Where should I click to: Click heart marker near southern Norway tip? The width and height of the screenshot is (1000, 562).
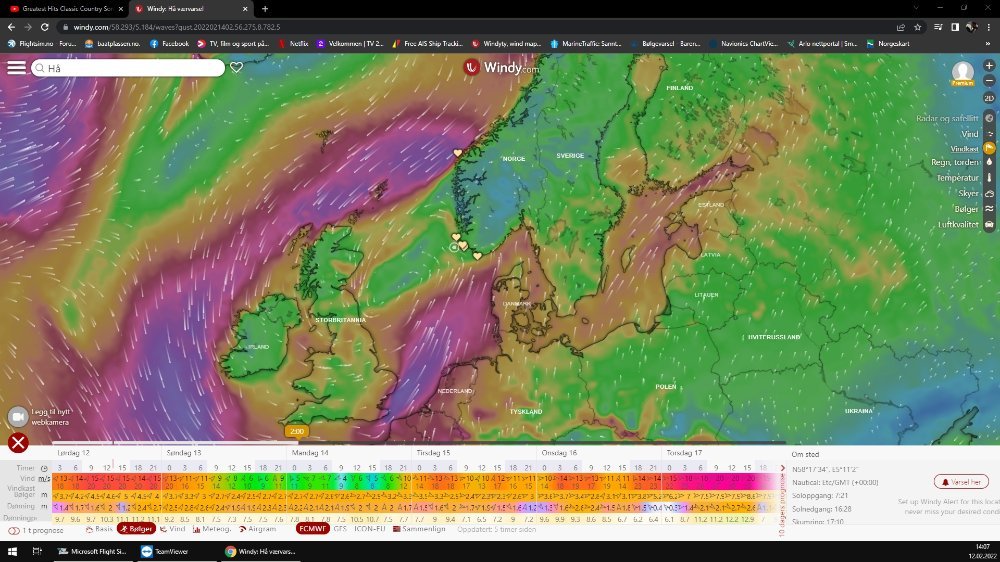(x=477, y=256)
